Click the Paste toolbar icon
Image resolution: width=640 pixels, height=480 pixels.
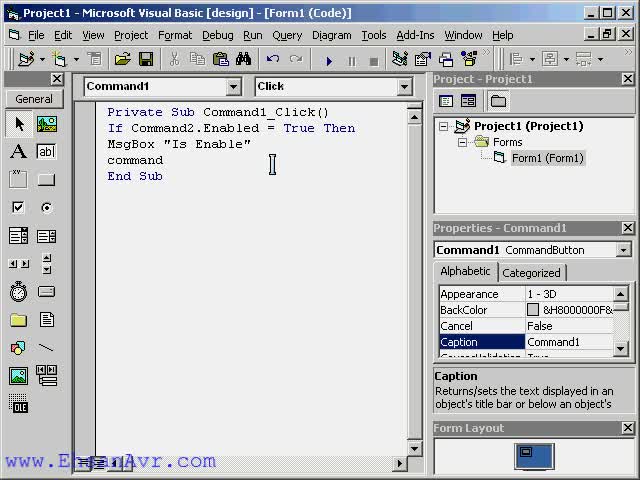(x=220, y=60)
